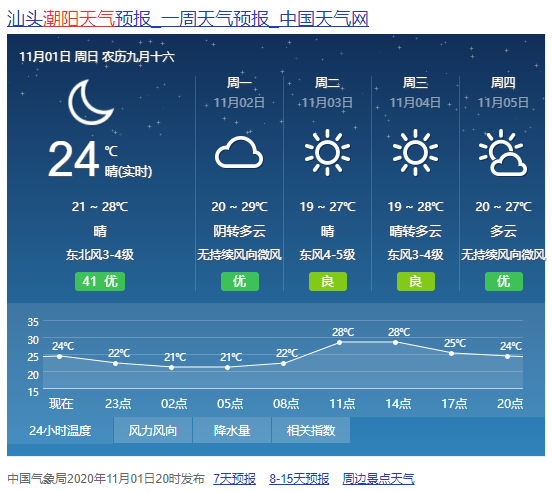Click the crescent moon current weather icon
The height and width of the screenshot is (492, 552).
(91, 102)
